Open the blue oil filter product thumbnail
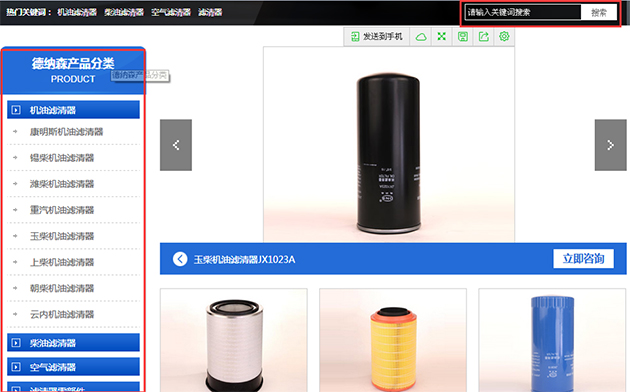Screen dimensions: 630x392 [552, 340]
